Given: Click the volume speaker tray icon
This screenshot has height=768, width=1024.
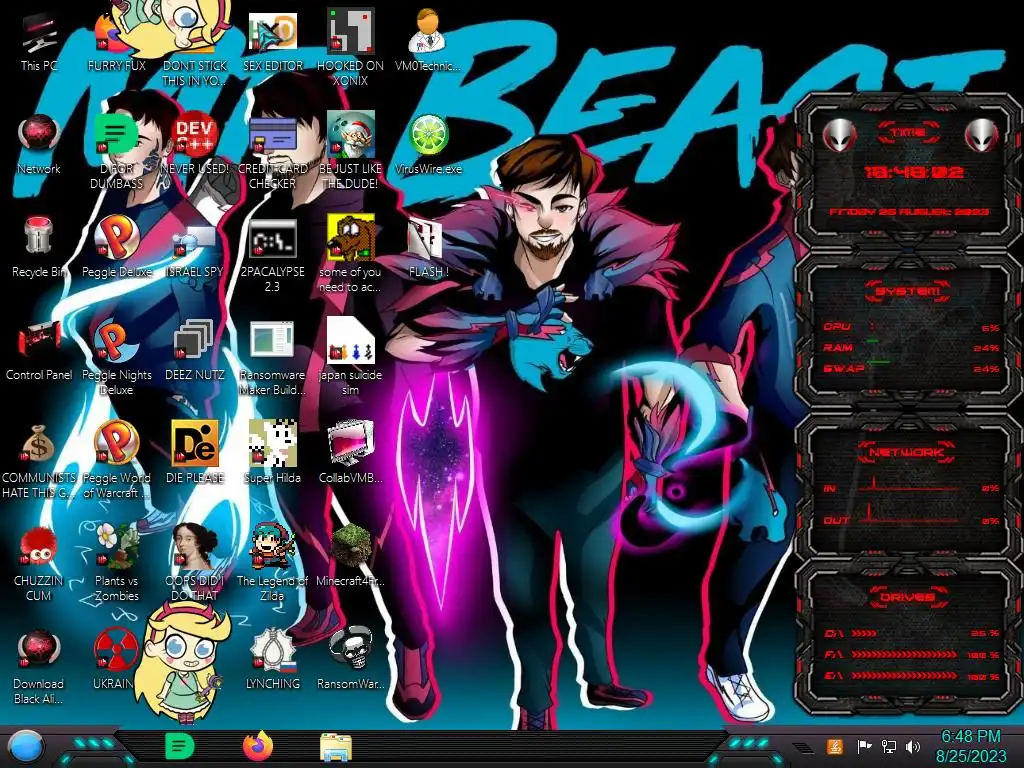Looking at the screenshot, I should click(x=913, y=746).
